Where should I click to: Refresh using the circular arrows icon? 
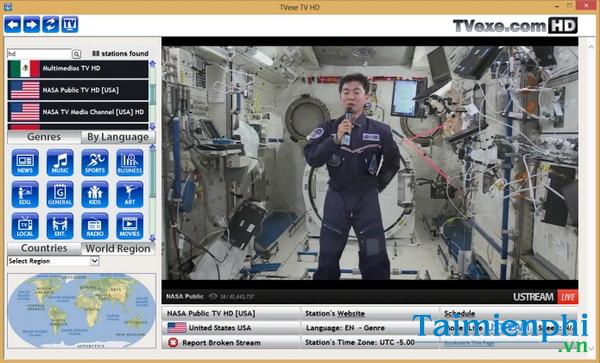[51, 25]
